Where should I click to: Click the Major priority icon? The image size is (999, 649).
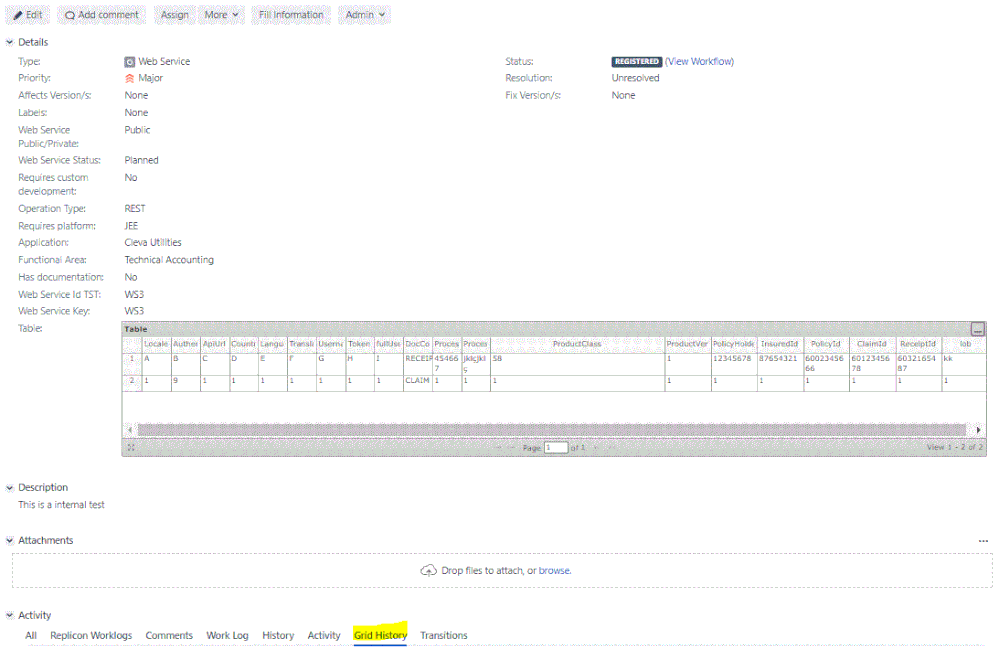click(129, 78)
